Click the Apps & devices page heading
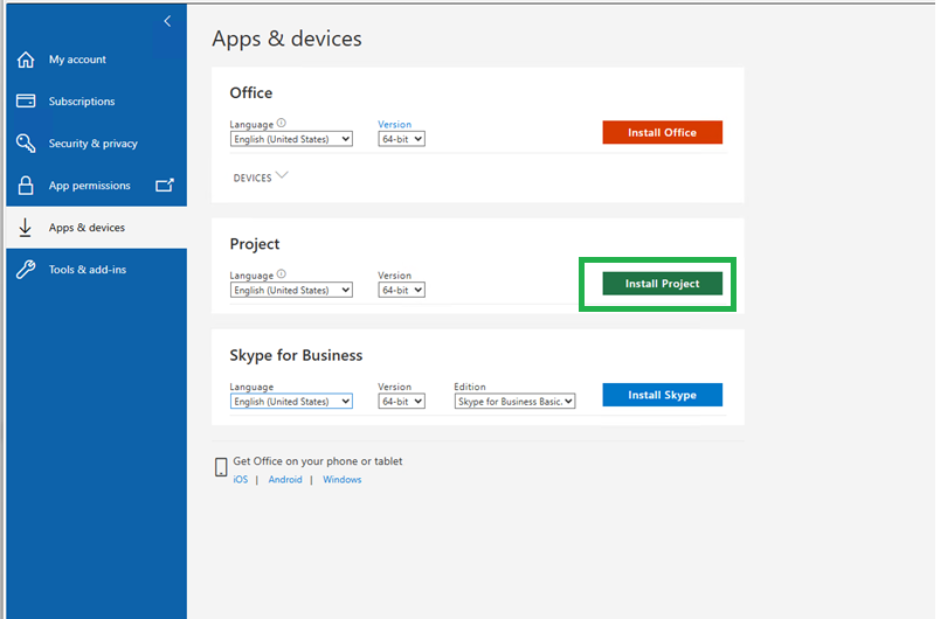Screen dimensions: 936x619 tap(287, 39)
